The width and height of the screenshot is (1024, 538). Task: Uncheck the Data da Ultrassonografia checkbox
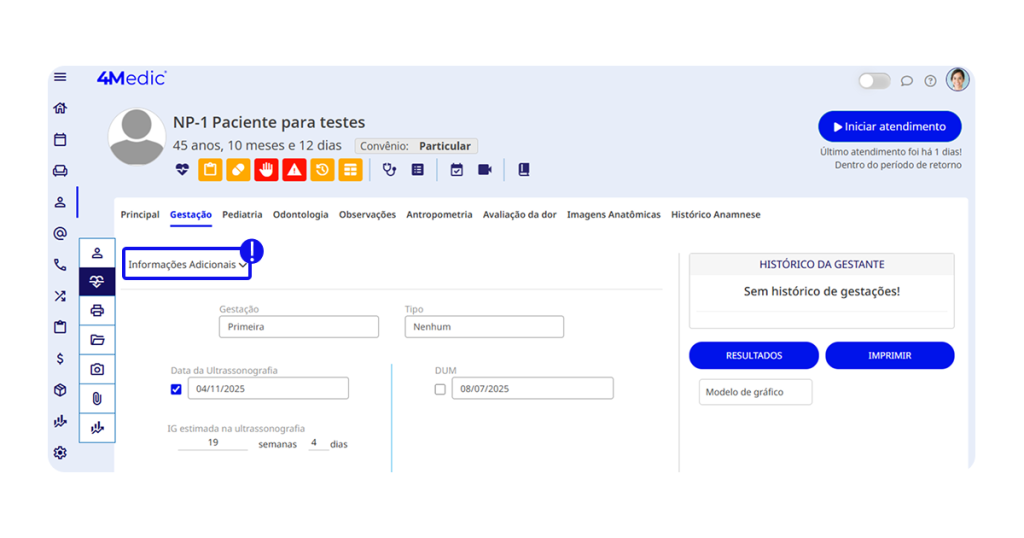click(x=176, y=389)
